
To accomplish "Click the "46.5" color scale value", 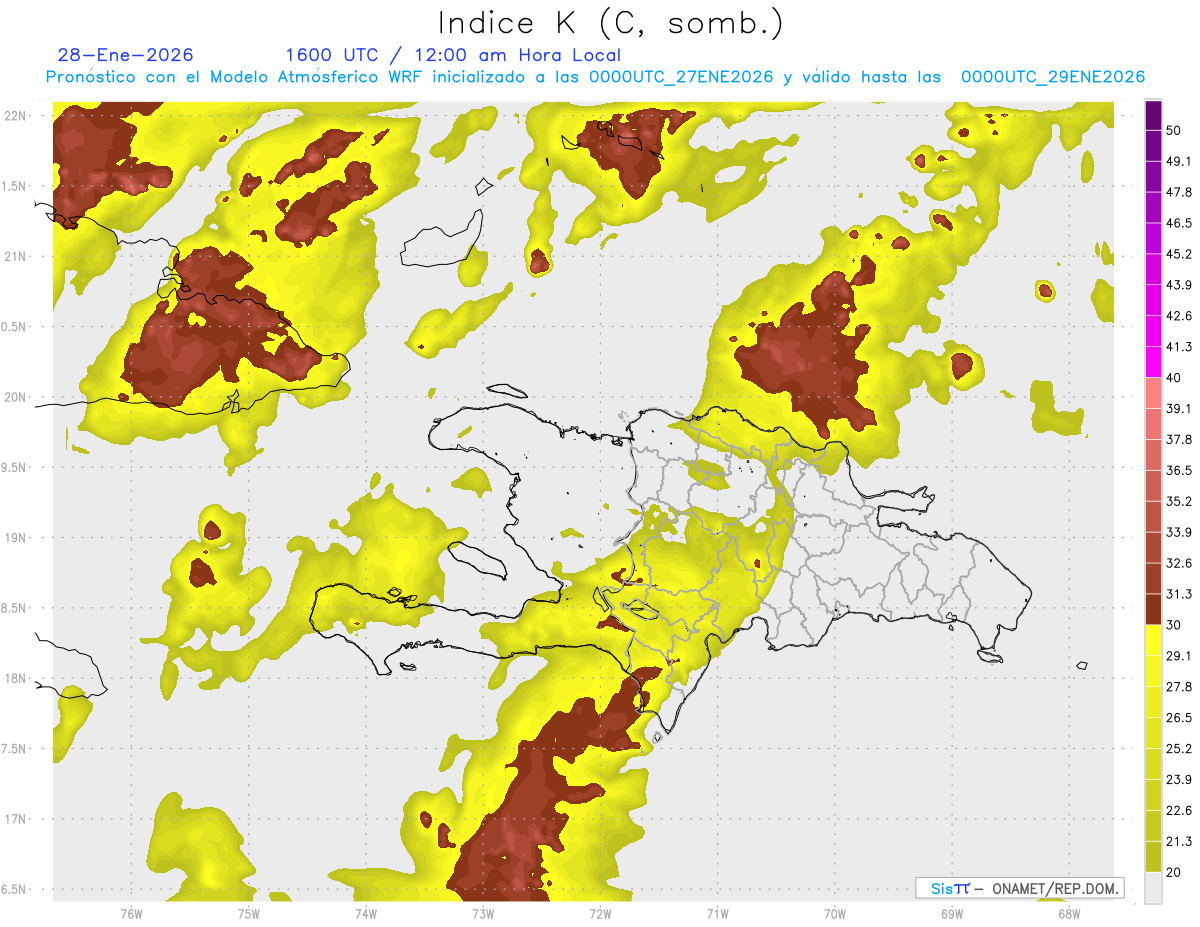I will click(x=1178, y=223).
